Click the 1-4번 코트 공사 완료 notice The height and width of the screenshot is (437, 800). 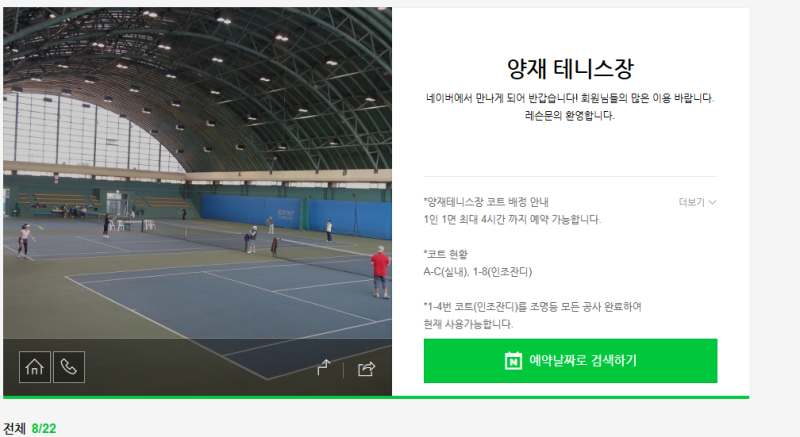coord(532,315)
